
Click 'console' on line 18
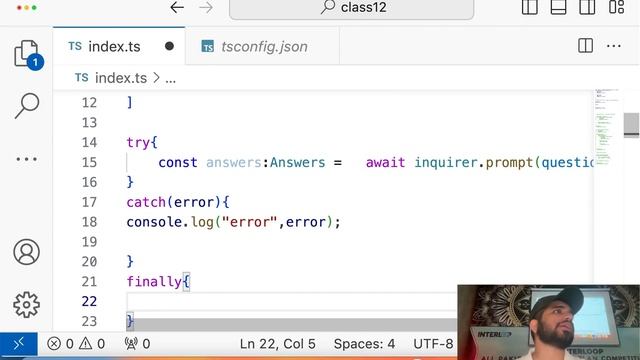pos(154,222)
